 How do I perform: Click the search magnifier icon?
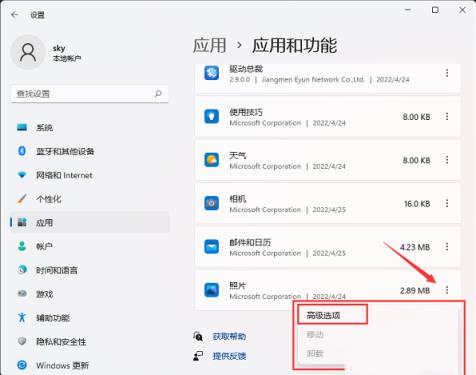[x=158, y=94]
